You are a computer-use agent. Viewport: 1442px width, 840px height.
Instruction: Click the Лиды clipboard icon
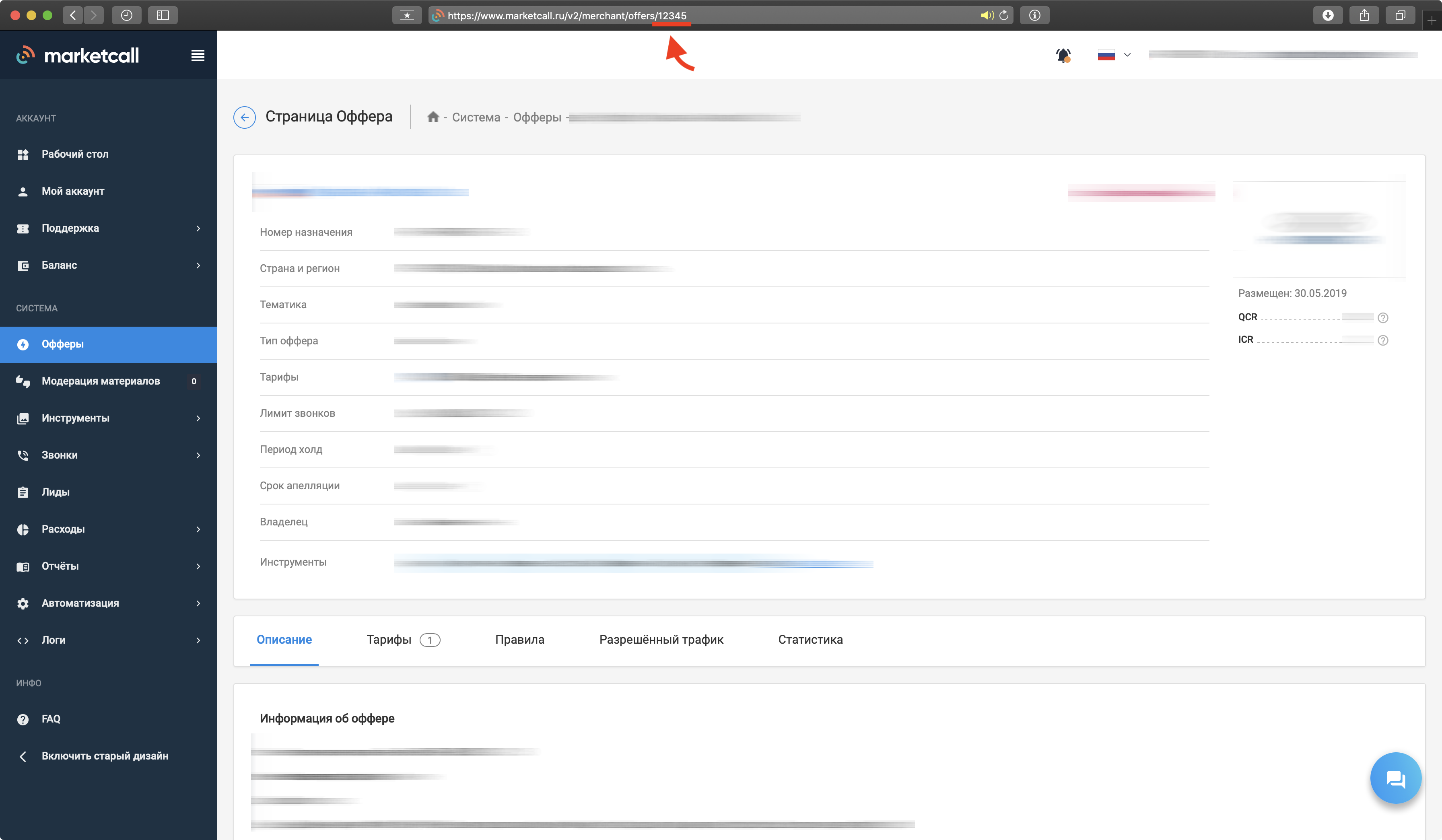tap(23, 492)
